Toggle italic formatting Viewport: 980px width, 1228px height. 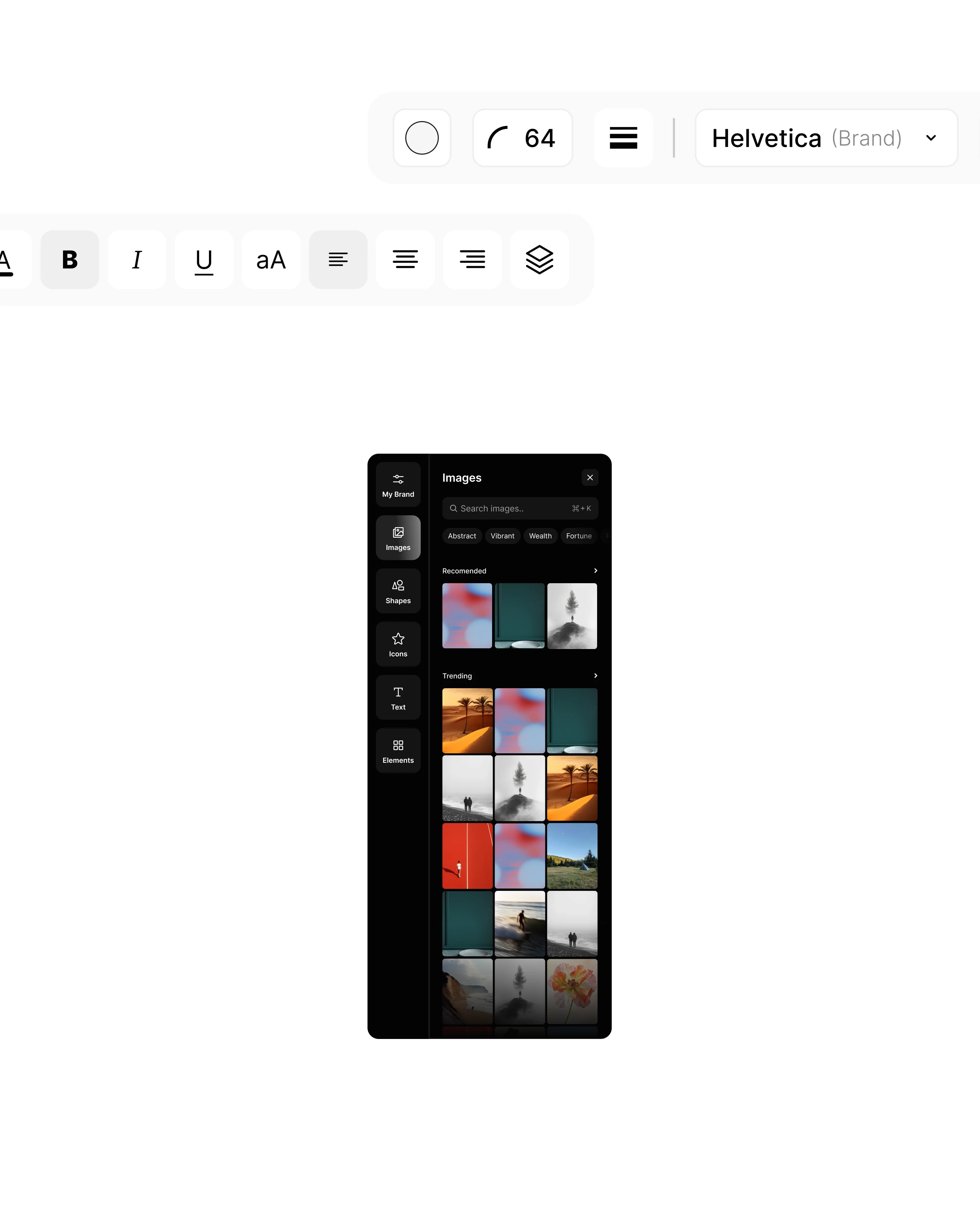(136, 260)
